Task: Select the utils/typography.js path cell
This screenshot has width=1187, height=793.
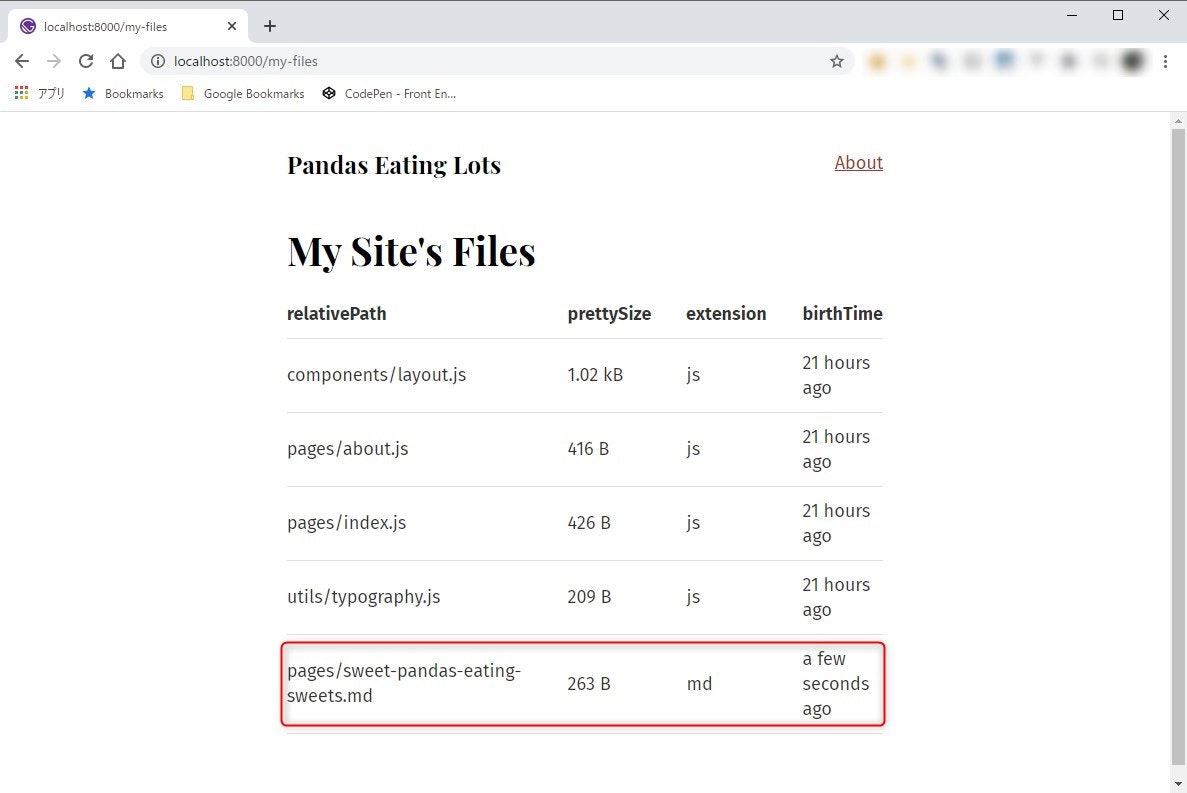Action: [363, 597]
